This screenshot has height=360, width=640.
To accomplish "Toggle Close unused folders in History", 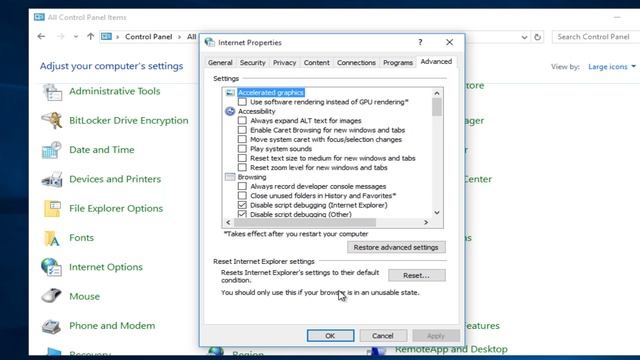I will click(x=242, y=196).
